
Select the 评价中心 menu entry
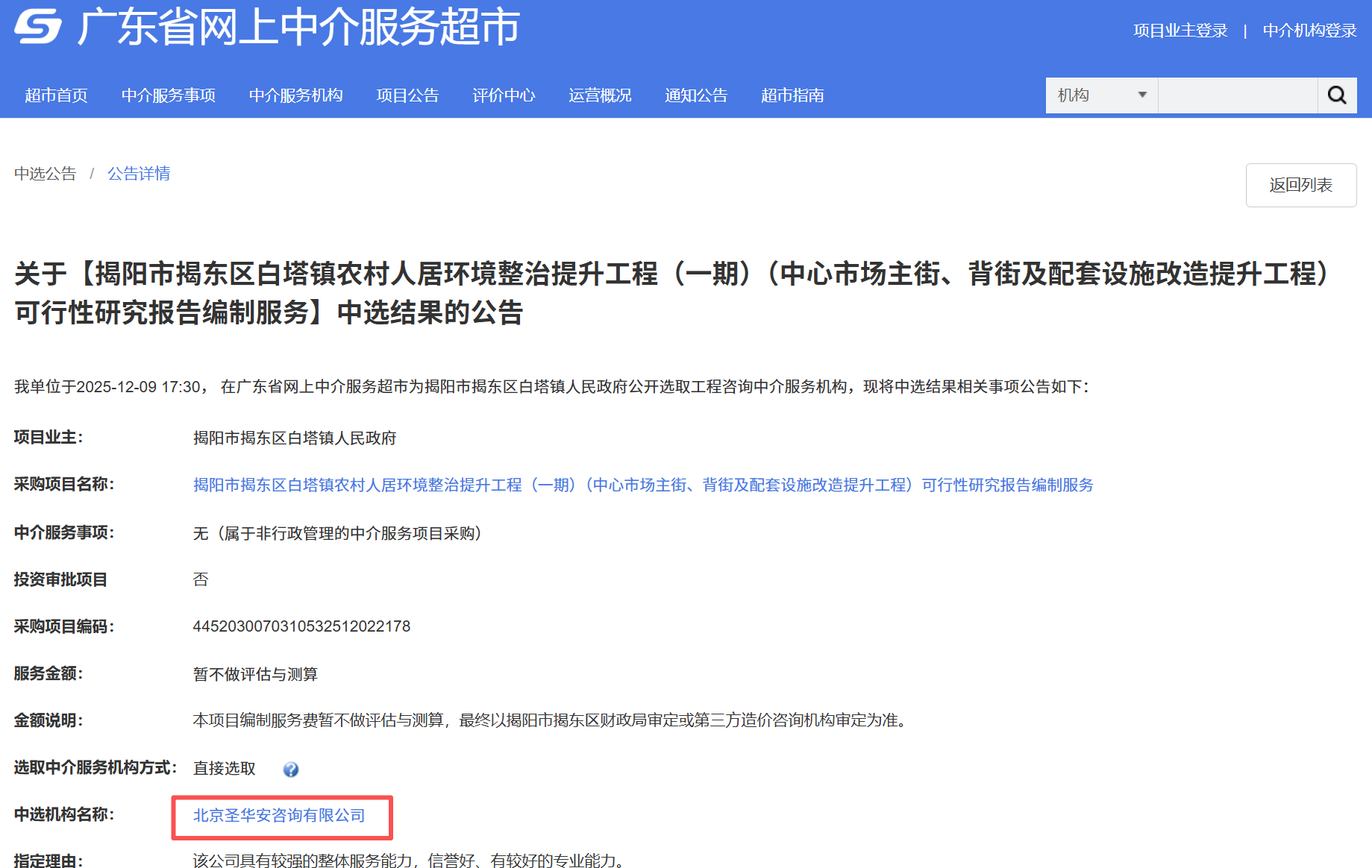504,95
